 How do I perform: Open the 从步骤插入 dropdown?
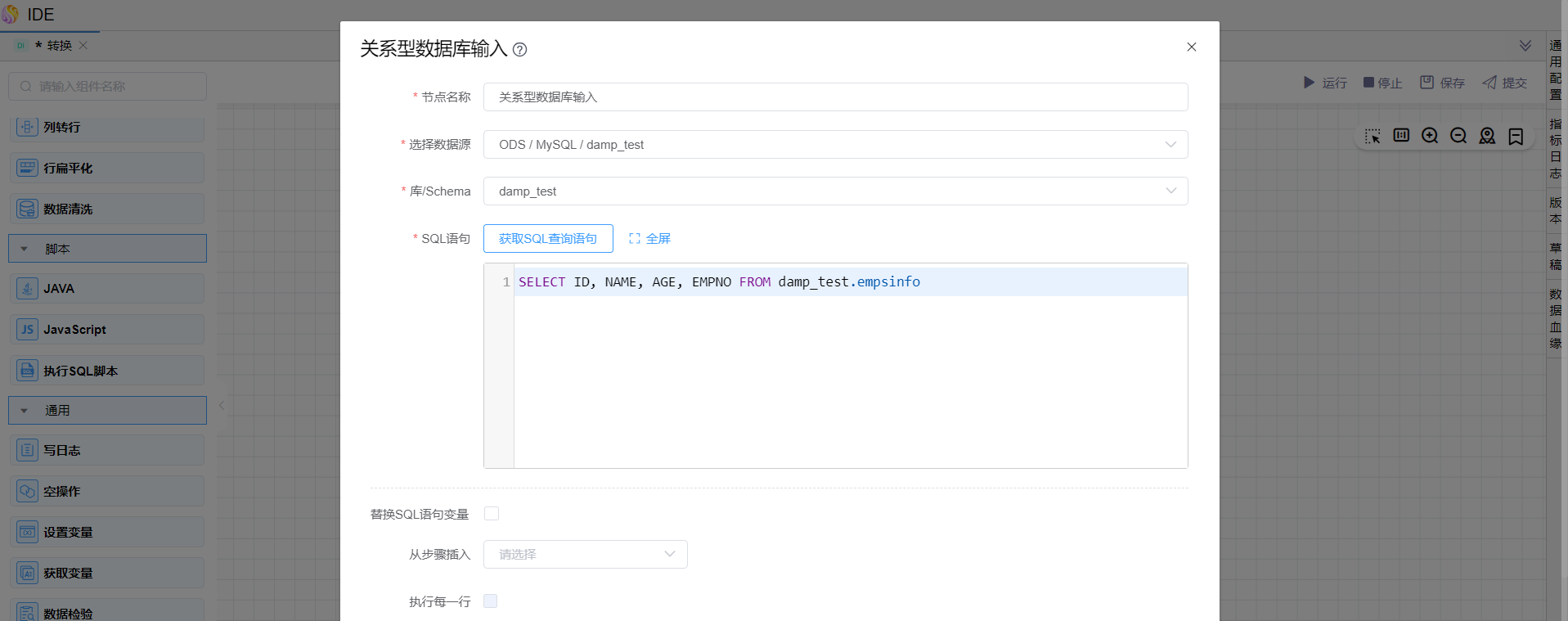[x=585, y=555]
